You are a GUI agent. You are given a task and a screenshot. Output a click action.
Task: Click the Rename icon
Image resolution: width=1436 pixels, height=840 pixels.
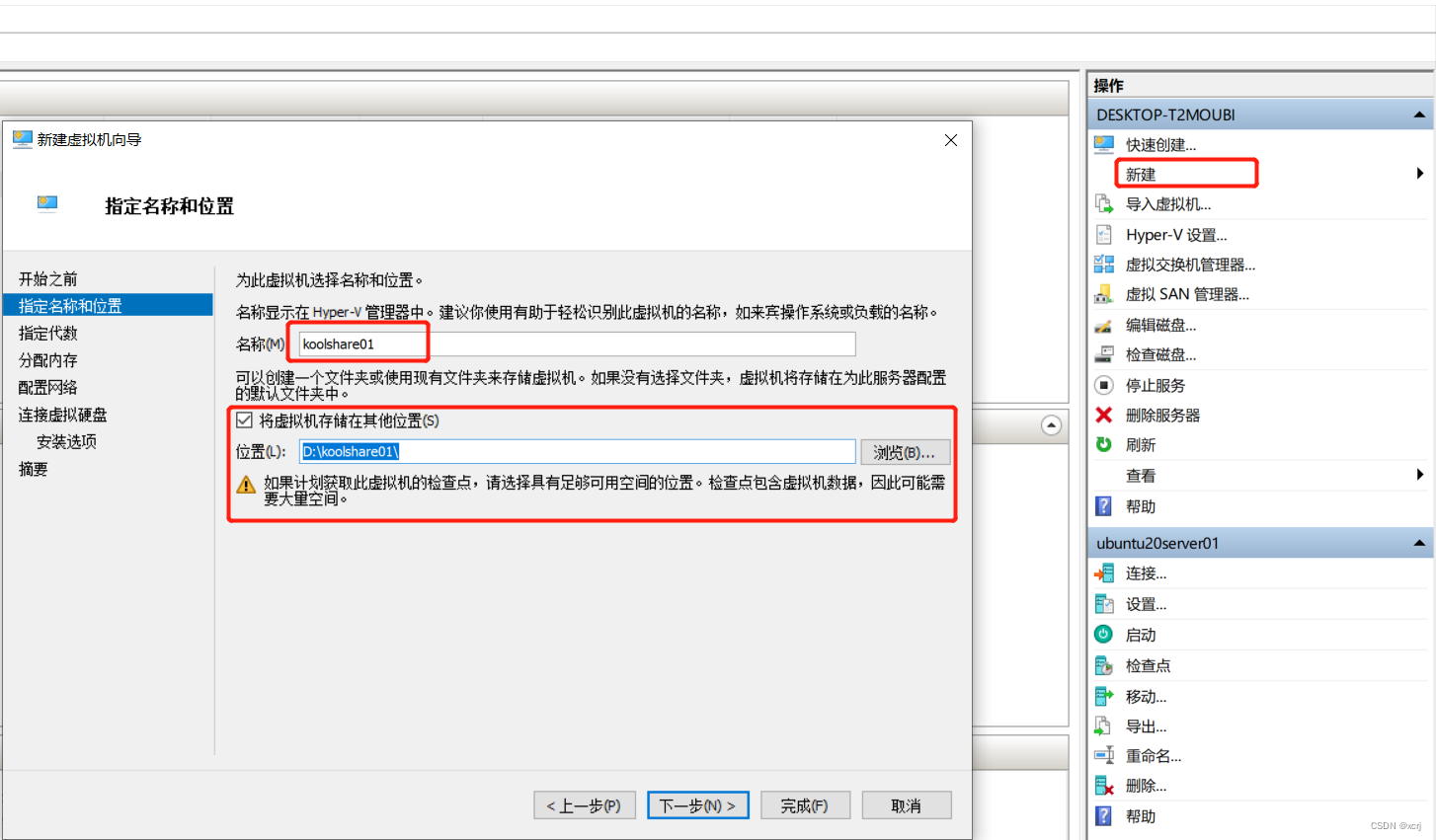1104,756
